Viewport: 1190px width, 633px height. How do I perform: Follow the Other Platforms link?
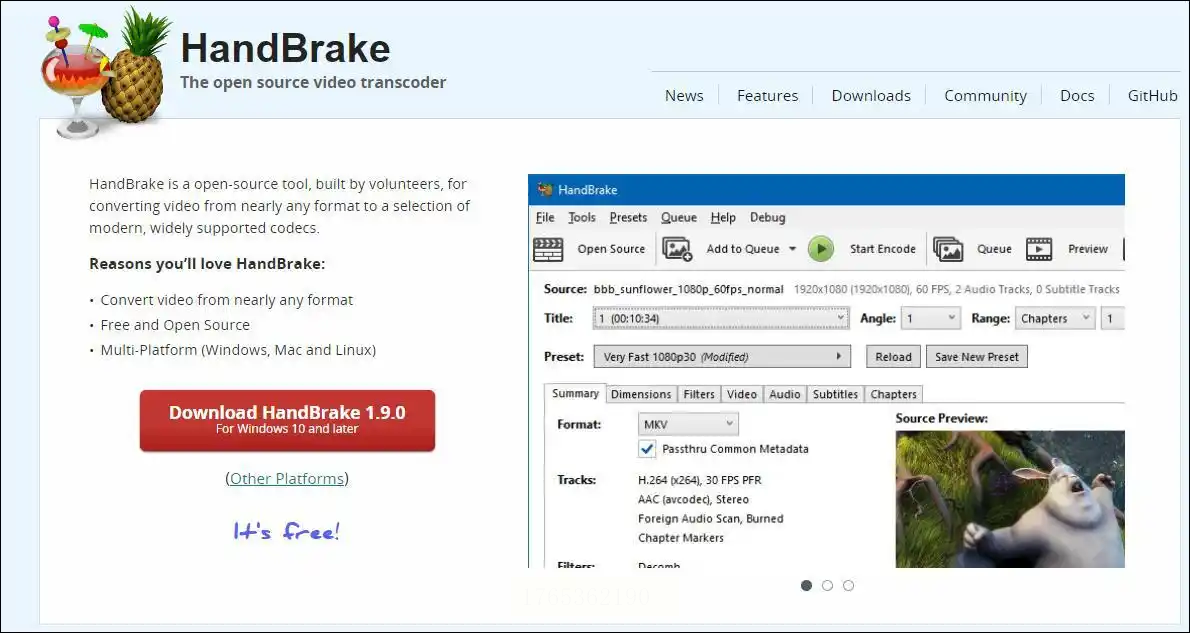point(287,479)
